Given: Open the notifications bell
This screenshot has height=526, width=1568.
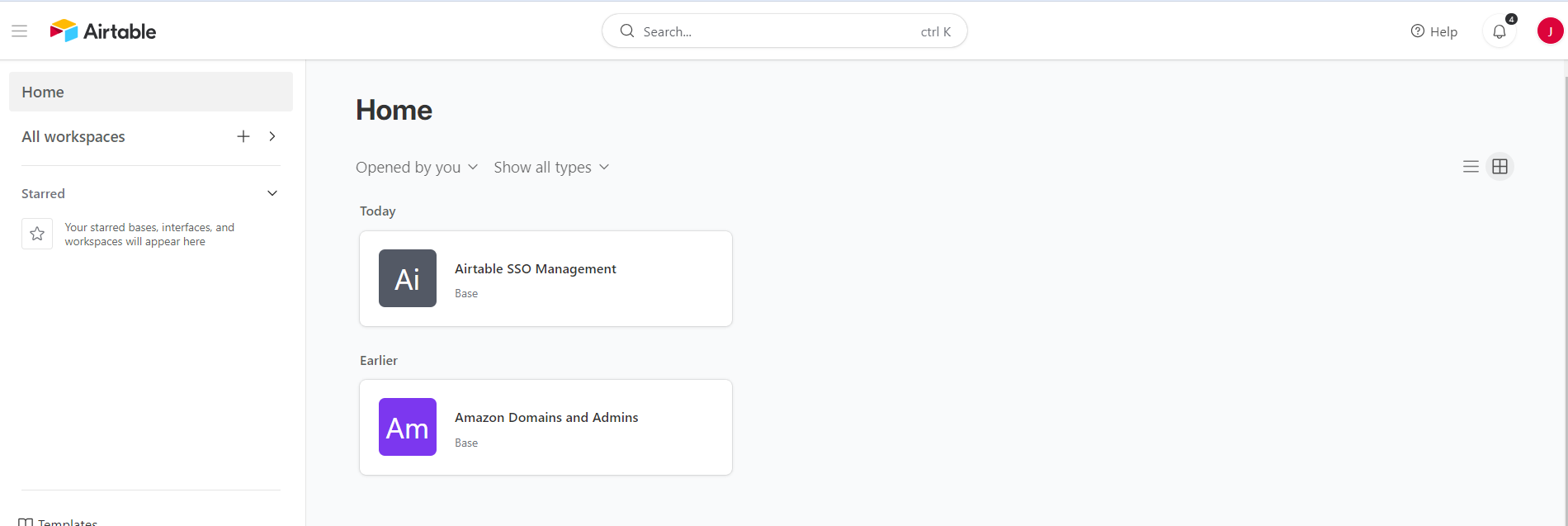Looking at the screenshot, I should 1500,31.
